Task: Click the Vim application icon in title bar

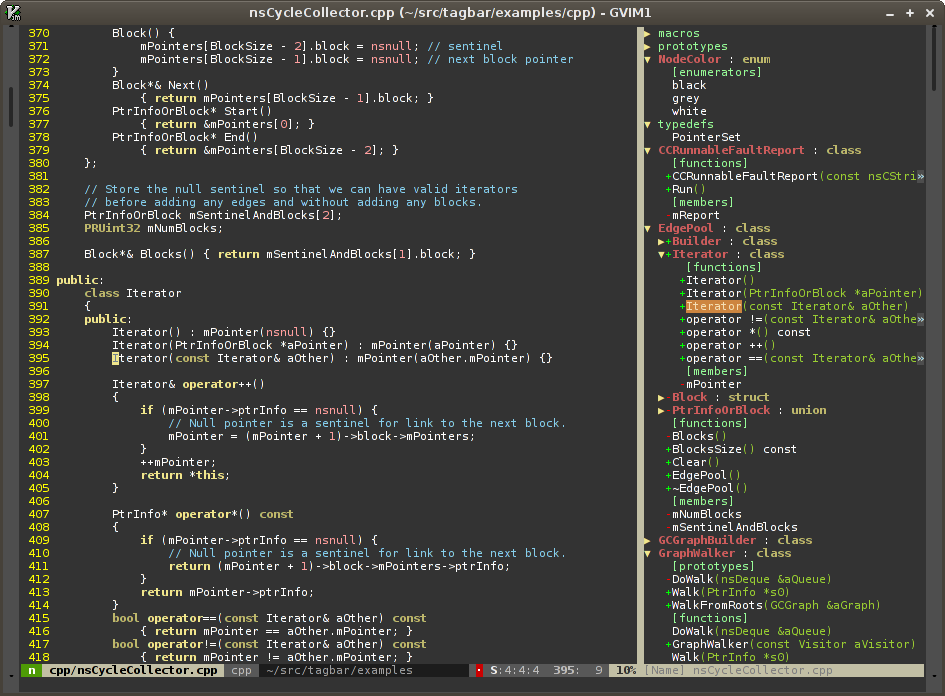Action: [14, 13]
